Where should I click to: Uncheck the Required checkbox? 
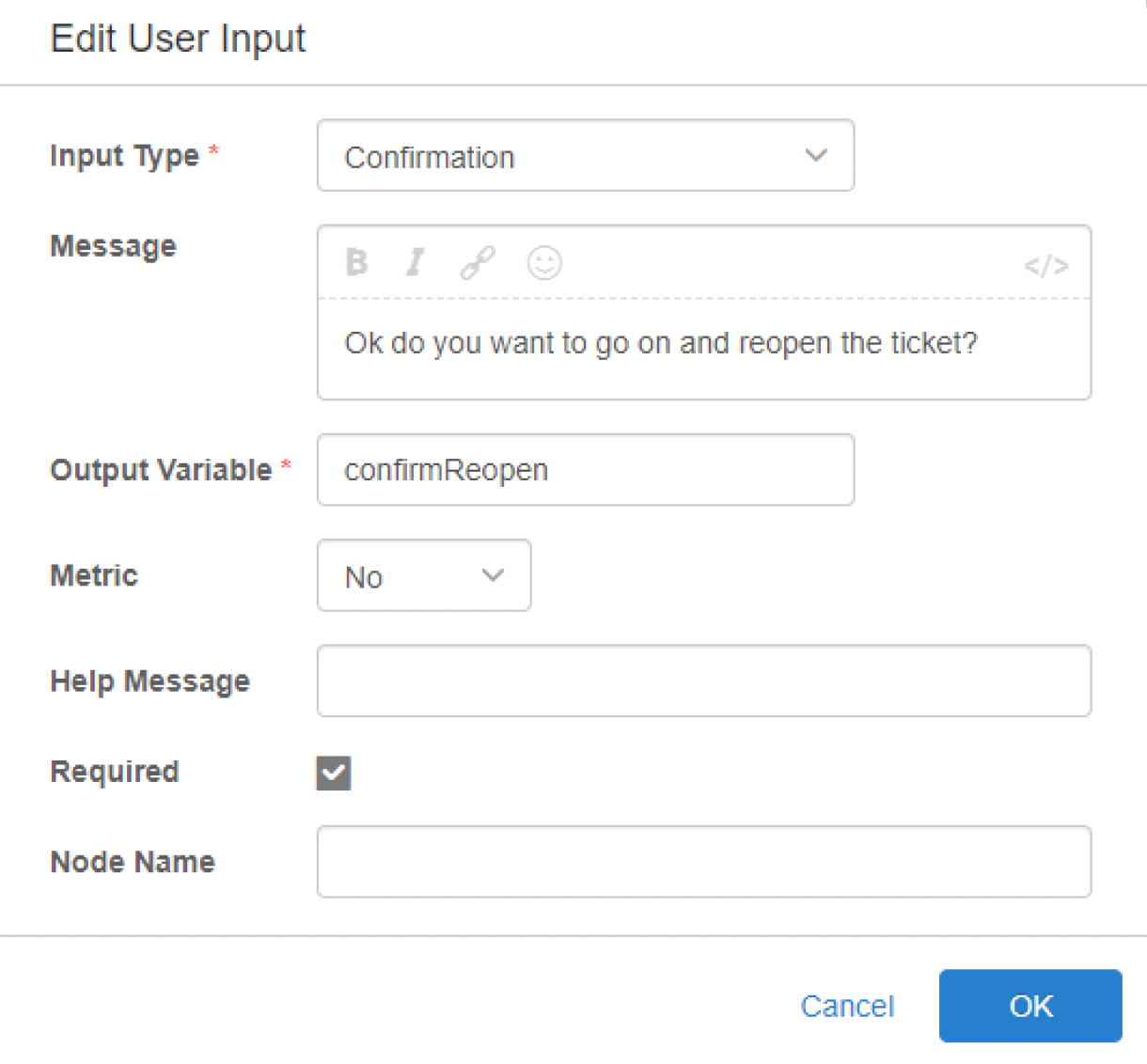[334, 773]
